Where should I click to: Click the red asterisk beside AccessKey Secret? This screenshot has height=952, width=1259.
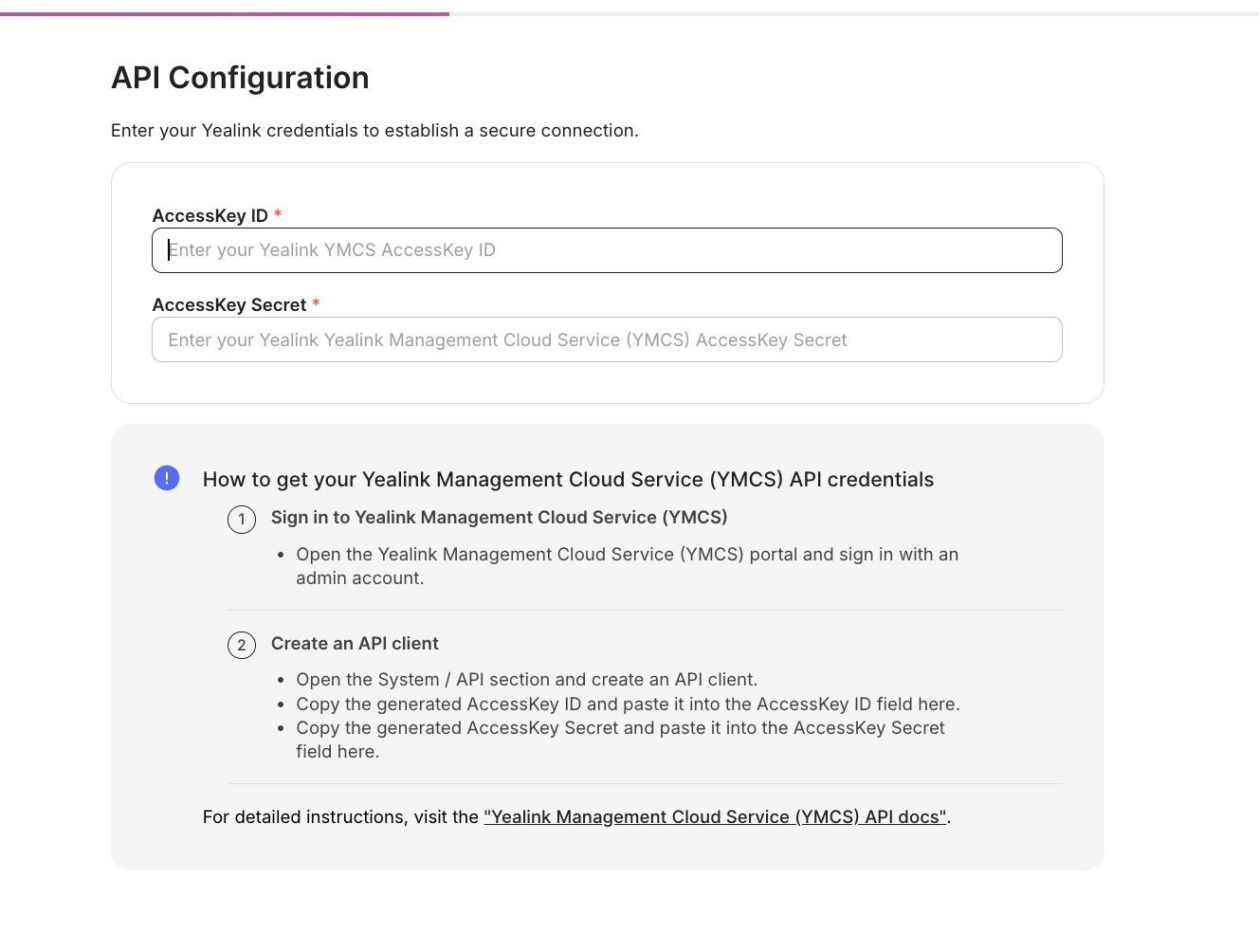[x=316, y=303]
